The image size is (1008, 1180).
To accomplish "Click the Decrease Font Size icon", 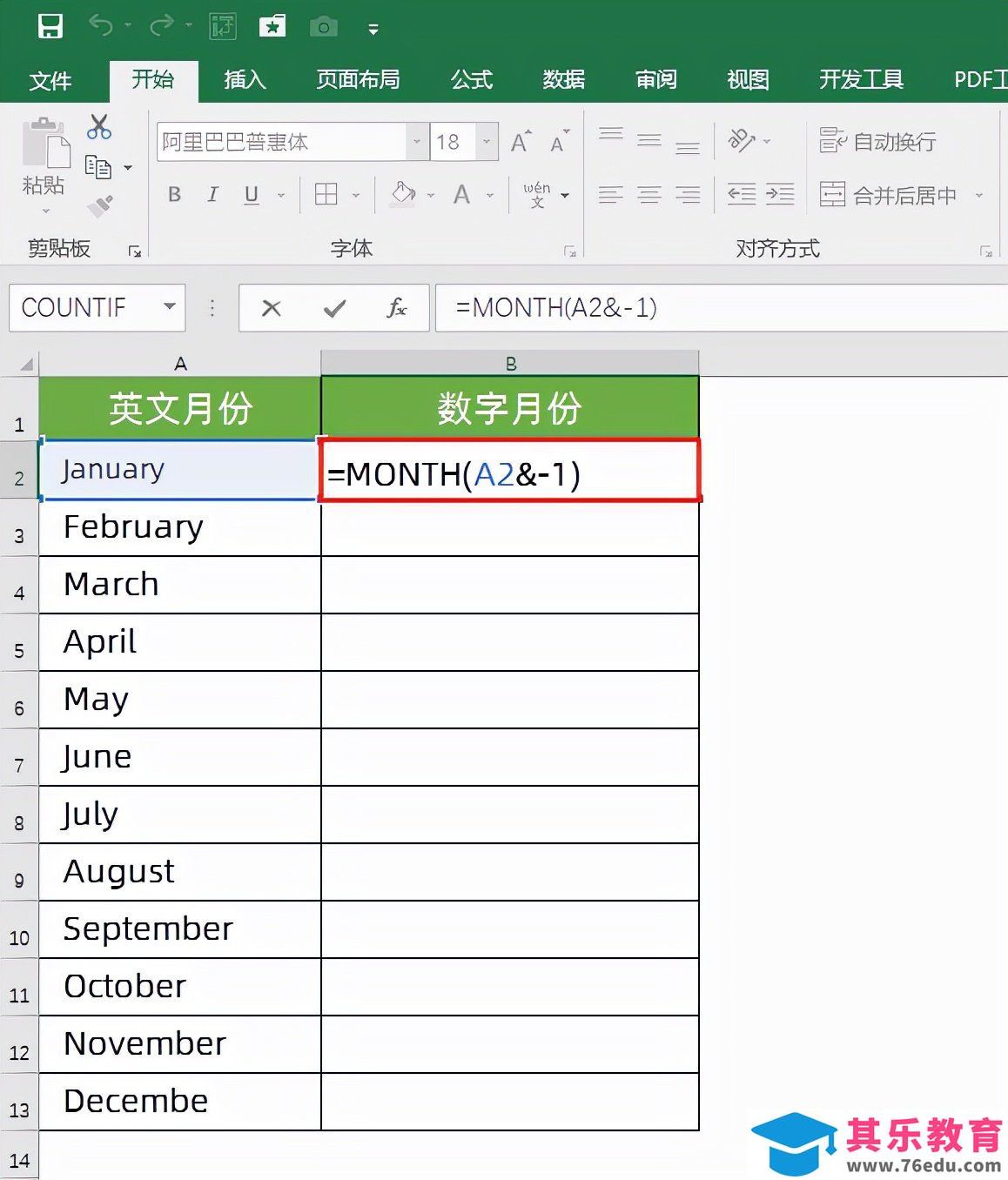I will click(x=559, y=141).
